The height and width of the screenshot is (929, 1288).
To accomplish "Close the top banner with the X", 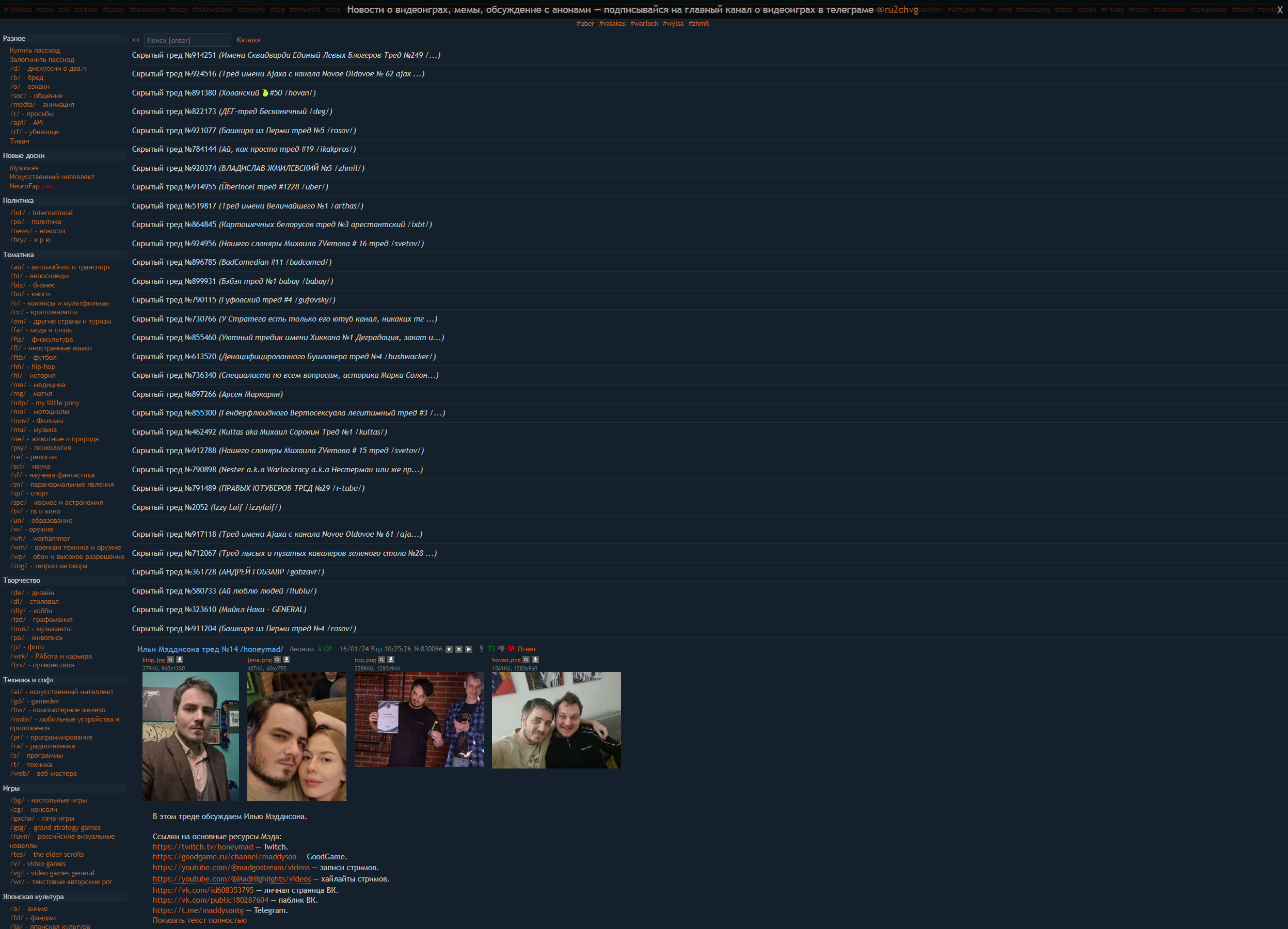I will click(1279, 10).
